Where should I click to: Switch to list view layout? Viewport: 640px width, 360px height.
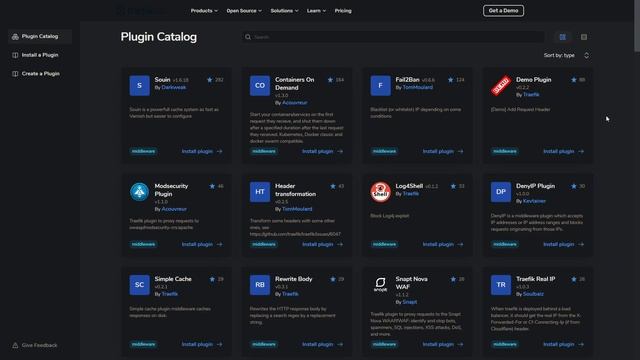coord(584,37)
